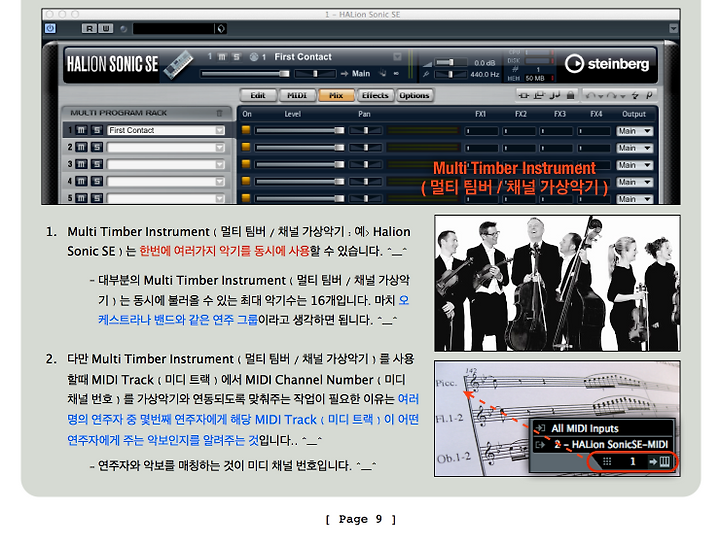Click the MIDI activity icon beside First Contact header
This screenshot has width=720, height=544.
coord(253,57)
